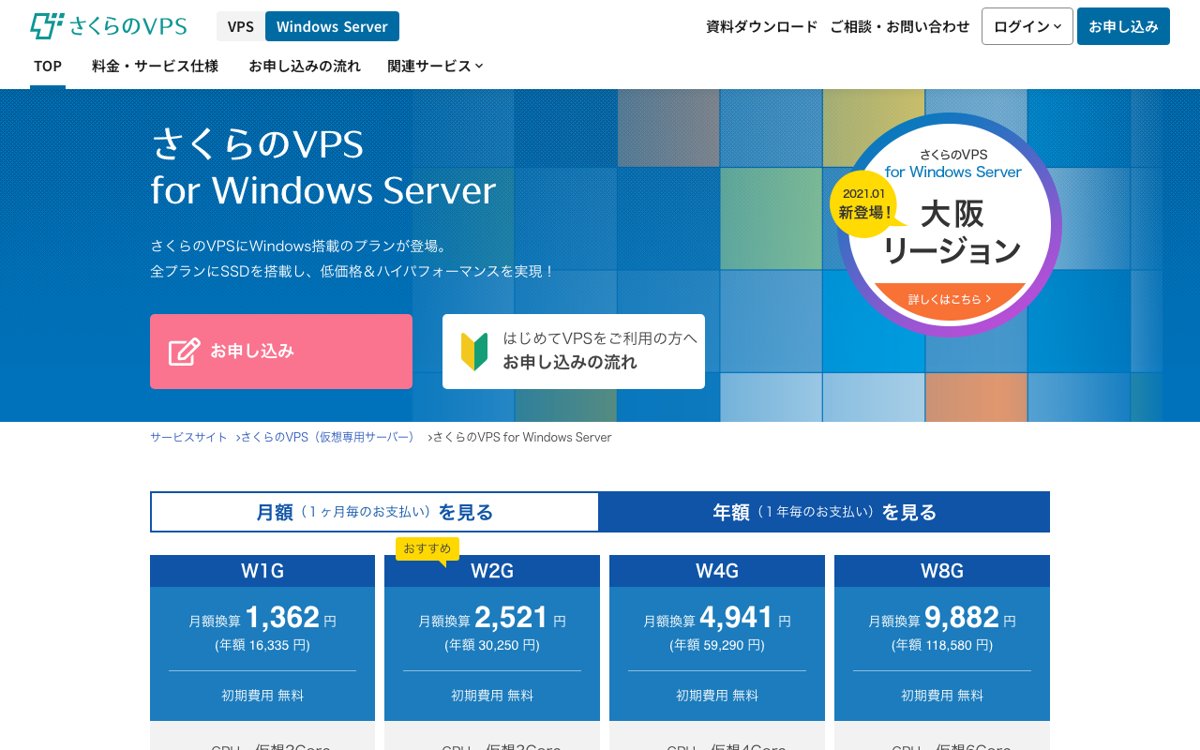This screenshot has width=1200, height=750.
Task: Switch to 月額 monthly pricing view
Action: 374,512
